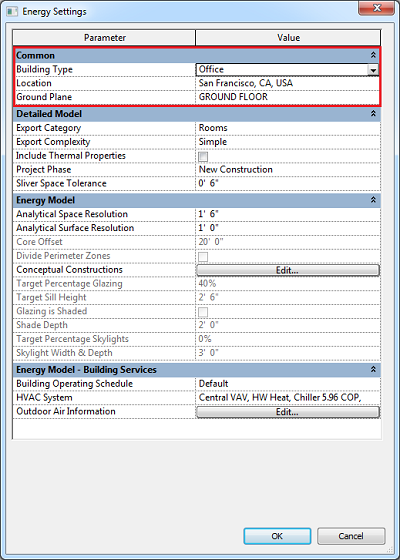Click the Project Phase parameter label
This screenshot has width=400, height=560.
point(44,170)
